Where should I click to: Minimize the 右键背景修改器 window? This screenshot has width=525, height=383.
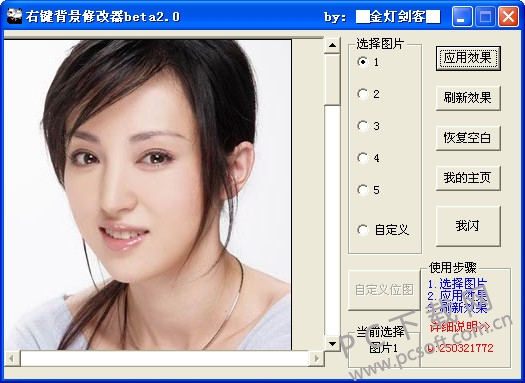[462, 16]
